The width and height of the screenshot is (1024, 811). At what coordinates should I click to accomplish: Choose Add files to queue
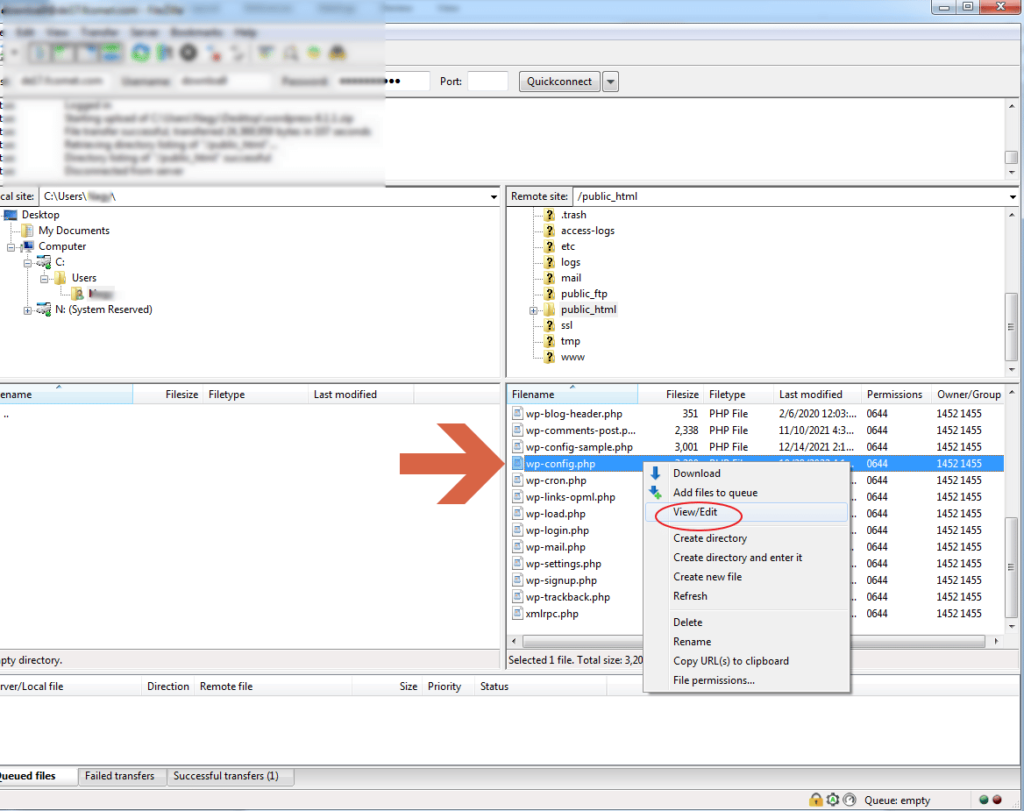[747, 493]
